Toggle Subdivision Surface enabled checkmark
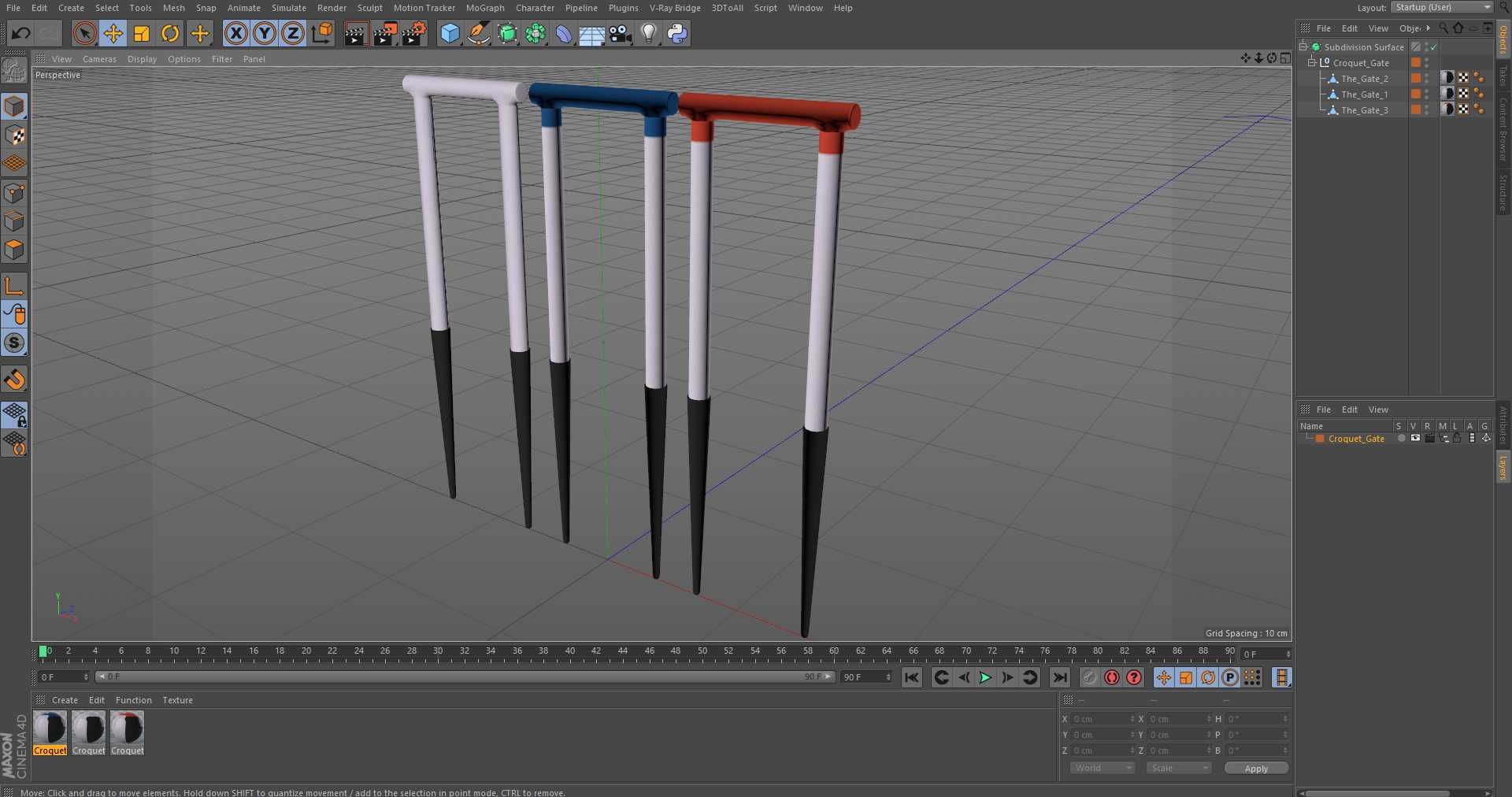The image size is (1512, 797). [1434, 47]
